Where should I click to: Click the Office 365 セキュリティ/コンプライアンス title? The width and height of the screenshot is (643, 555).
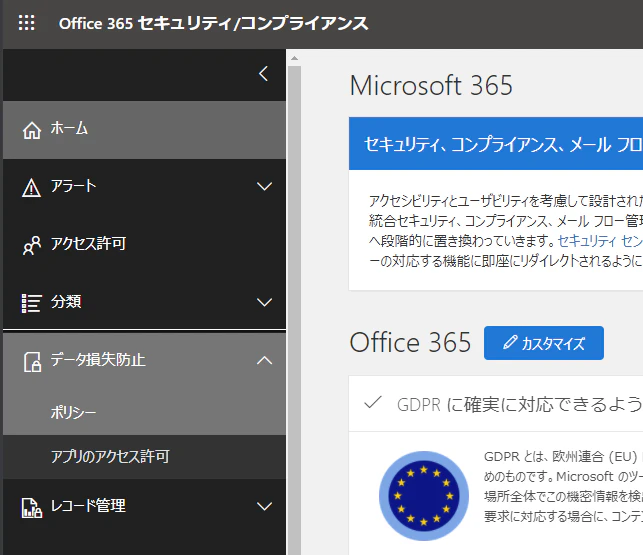[x=213, y=23]
